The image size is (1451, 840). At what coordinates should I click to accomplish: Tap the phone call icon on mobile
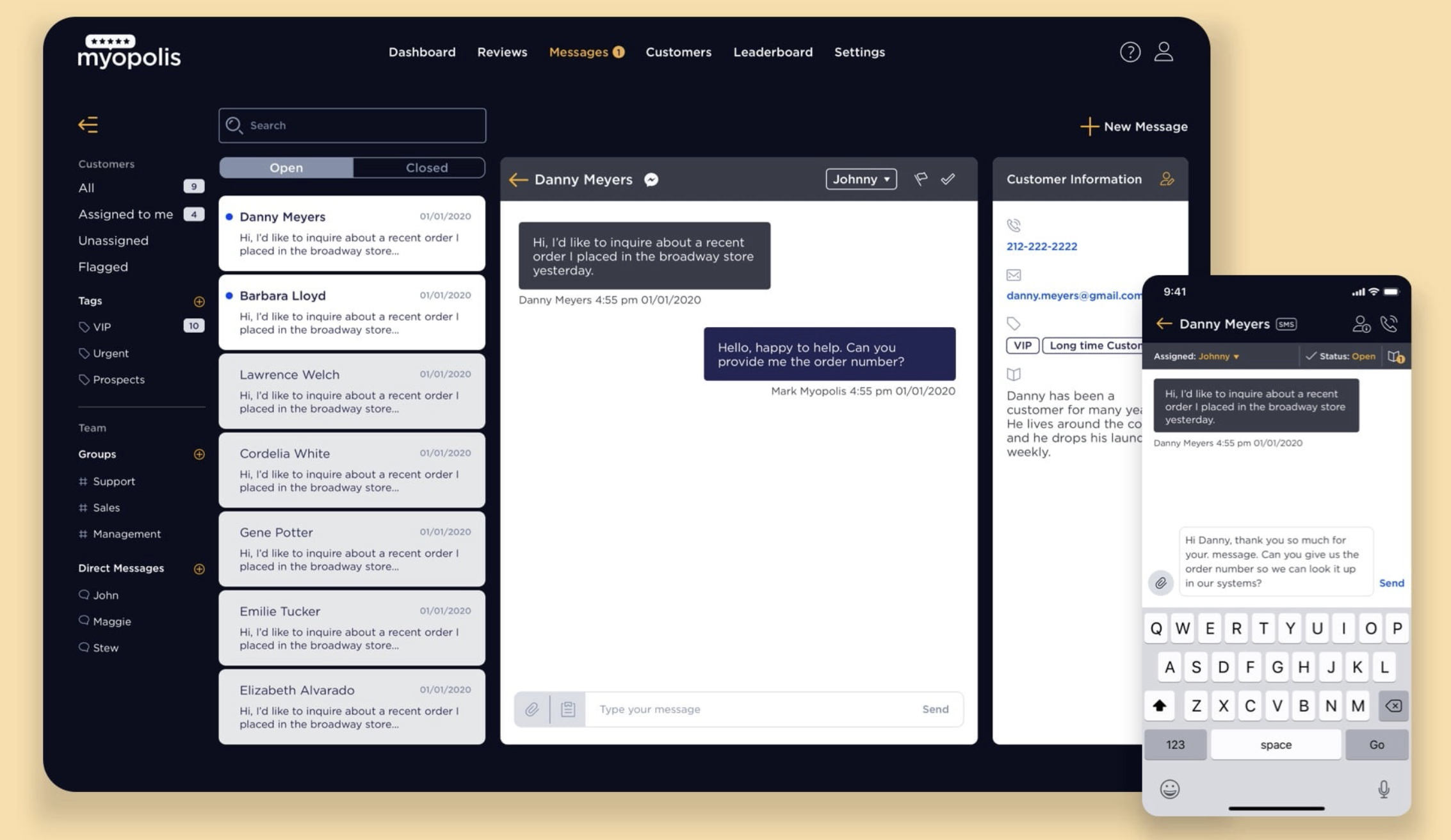(1388, 324)
